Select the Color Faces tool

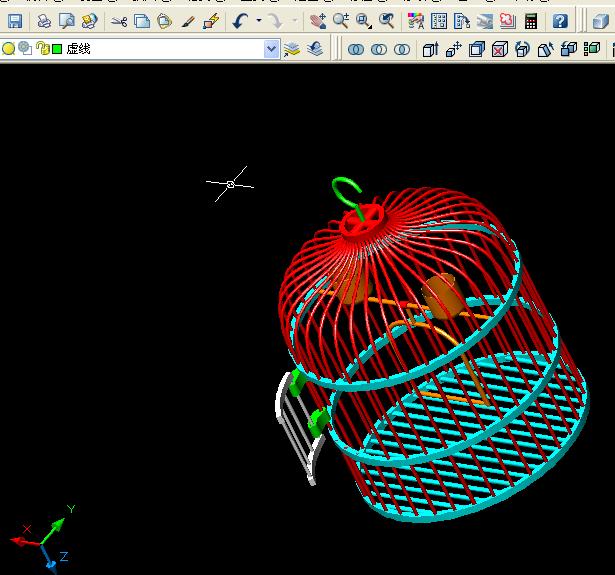(592, 49)
